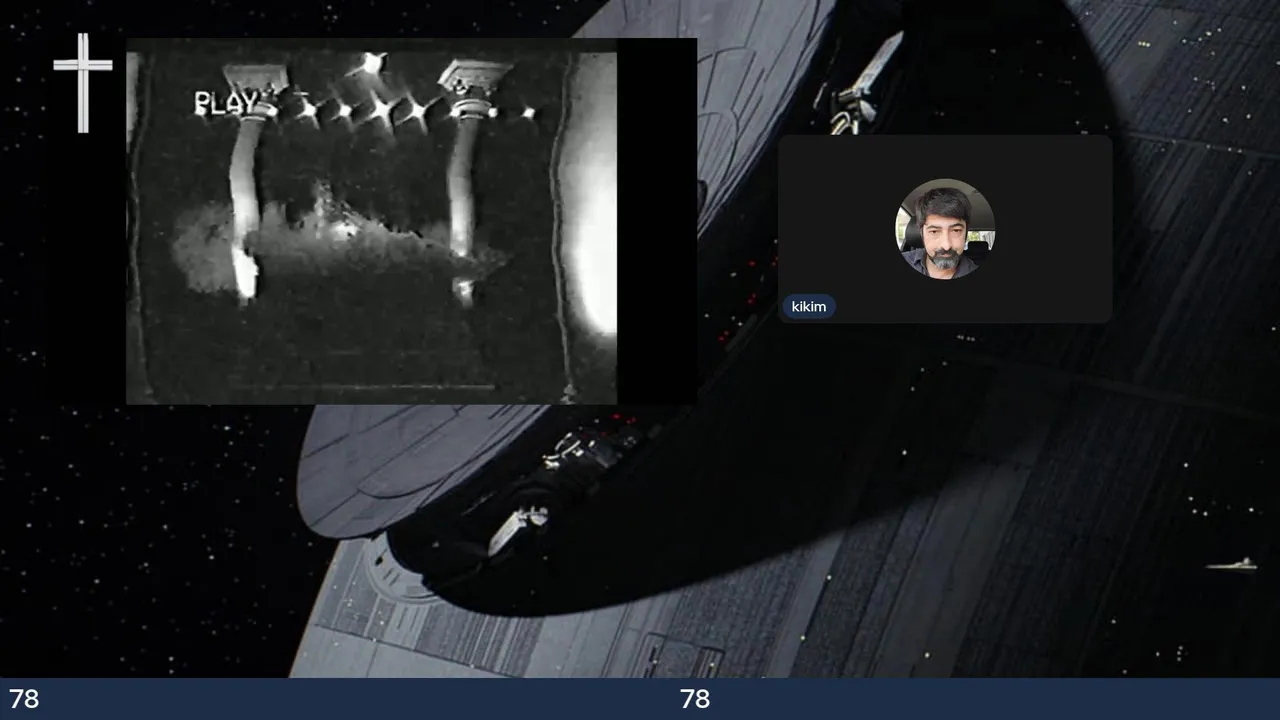Click the center 78 counter
1280x720 pixels.
[x=695, y=699]
